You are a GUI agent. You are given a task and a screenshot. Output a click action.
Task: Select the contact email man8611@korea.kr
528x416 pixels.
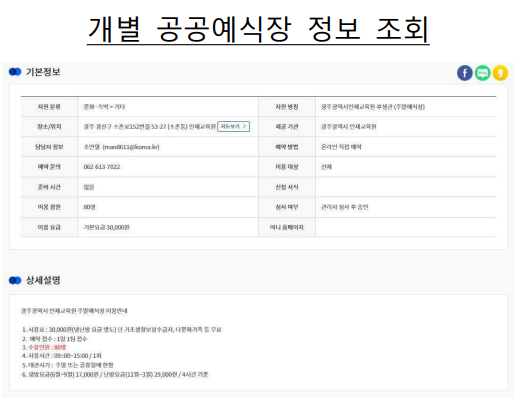tap(131, 147)
